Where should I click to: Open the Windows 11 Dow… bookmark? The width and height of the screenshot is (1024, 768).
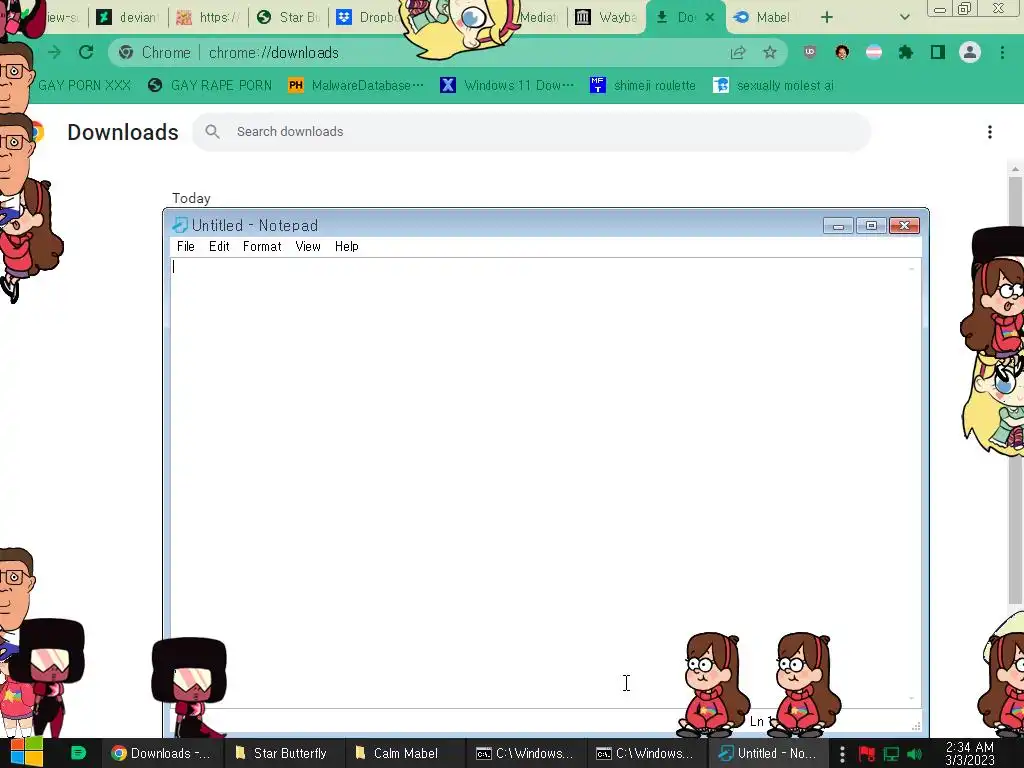(x=507, y=86)
